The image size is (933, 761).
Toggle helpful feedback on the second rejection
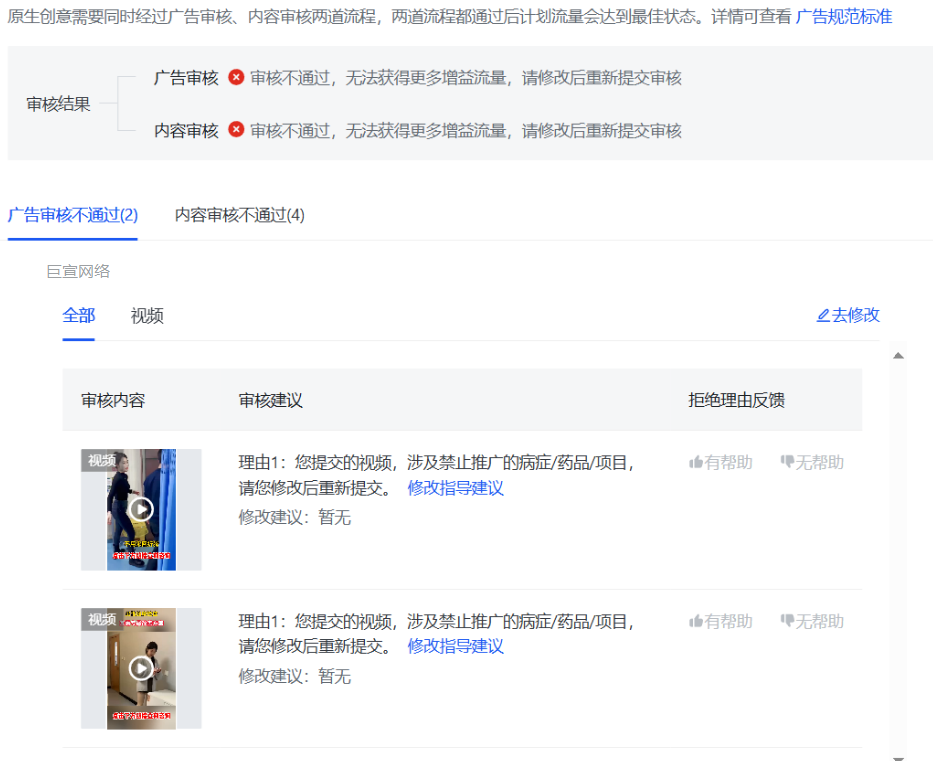(720, 621)
